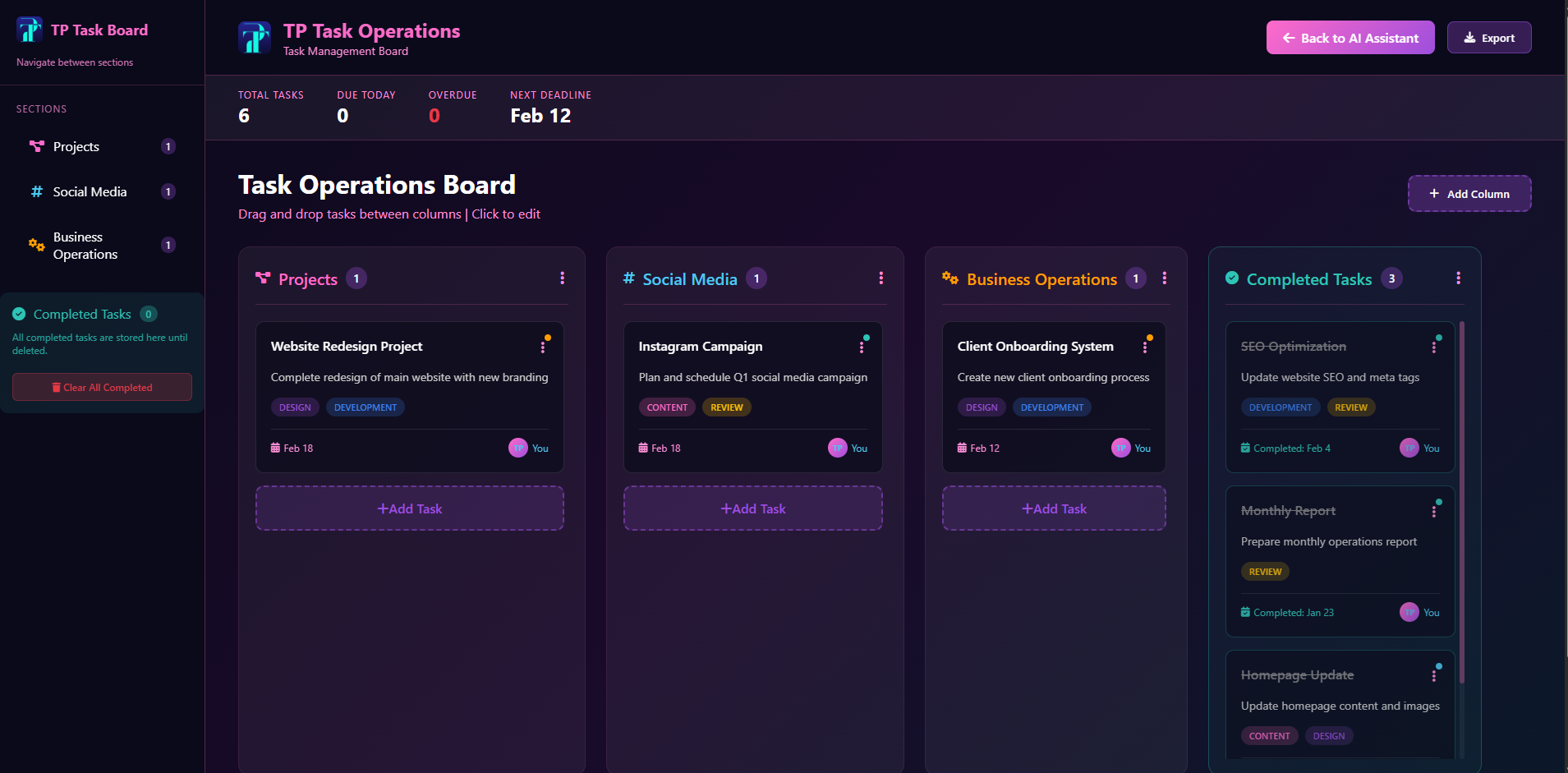Open the Social Media column three-dot menu
The image size is (1568, 773).
pos(881,278)
